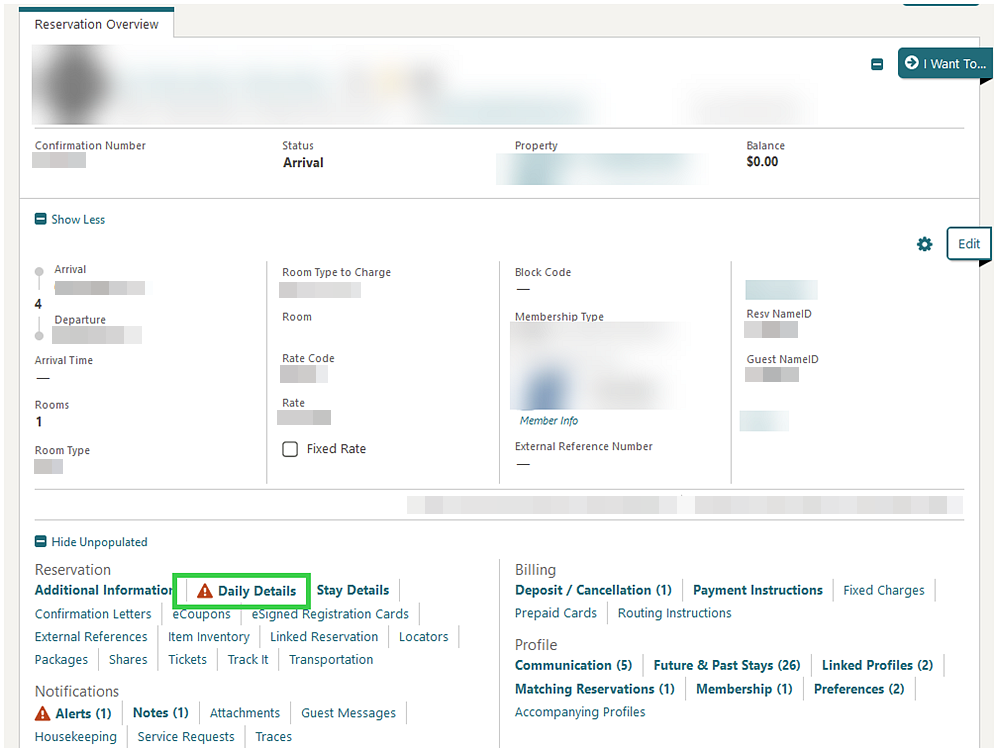The image size is (995, 748).
Task: Open Track It link
Action: pos(248,659)
